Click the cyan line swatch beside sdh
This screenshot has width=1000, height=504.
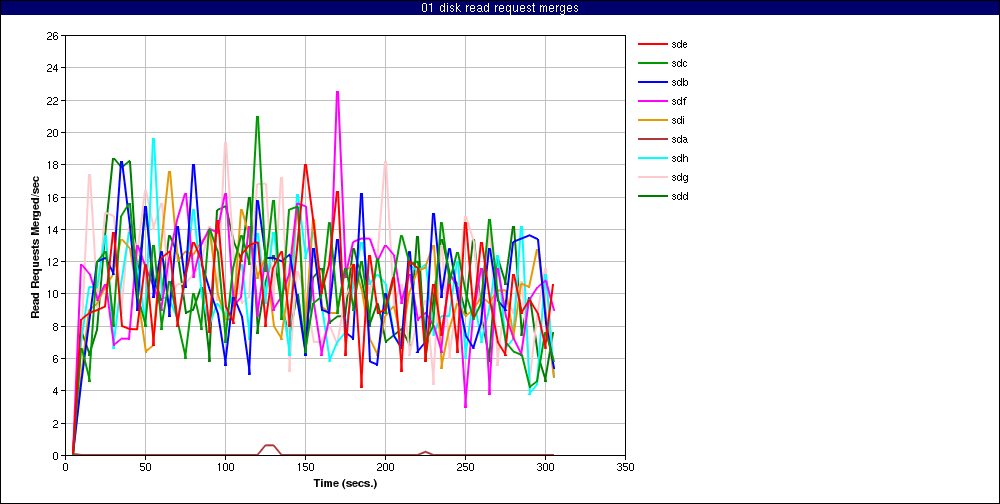click(x=652, y=158)
